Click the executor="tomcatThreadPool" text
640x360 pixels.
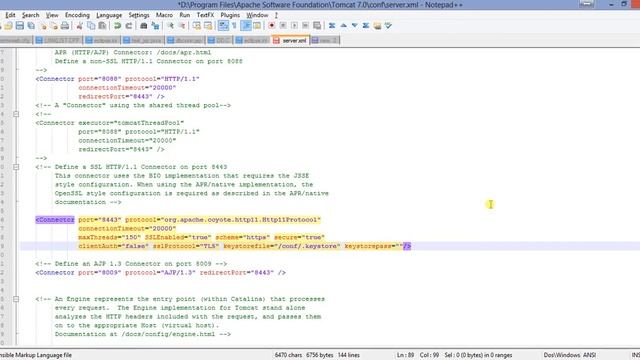(x=131, y=123)
